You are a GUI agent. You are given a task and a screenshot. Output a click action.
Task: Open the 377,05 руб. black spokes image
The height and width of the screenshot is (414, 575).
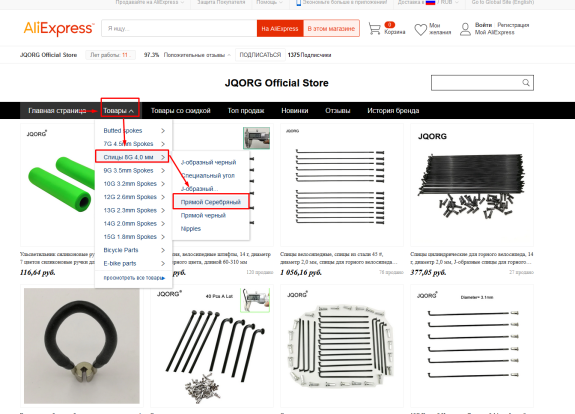click(472, 185)
